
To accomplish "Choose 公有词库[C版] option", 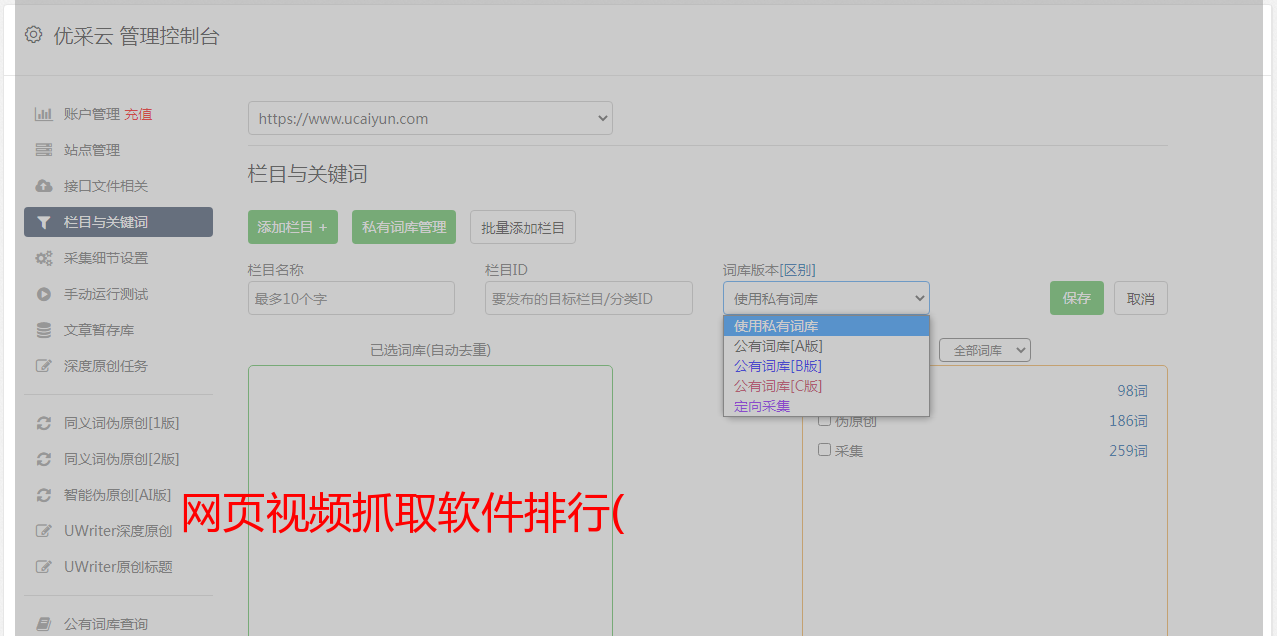I will [x=826, y=386].
